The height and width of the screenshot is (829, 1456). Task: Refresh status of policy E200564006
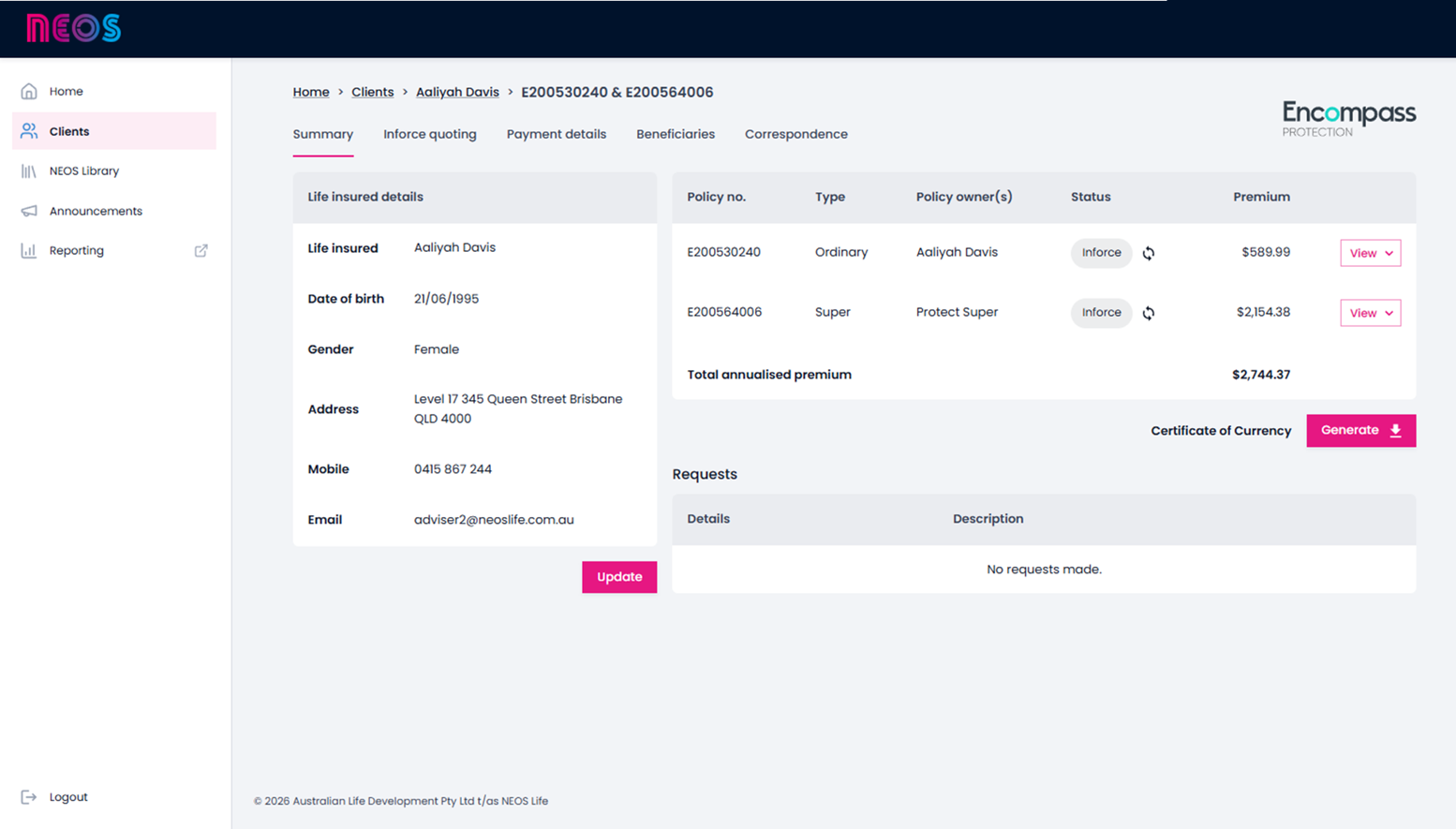[x=1148, y=313]
